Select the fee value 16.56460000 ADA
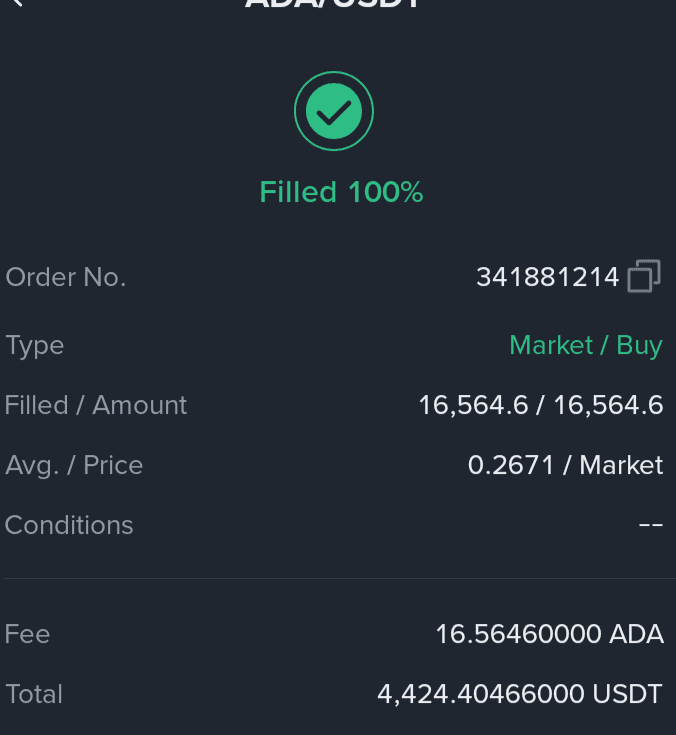The width and height of the screenshot is (676, 735). point(550,634)
